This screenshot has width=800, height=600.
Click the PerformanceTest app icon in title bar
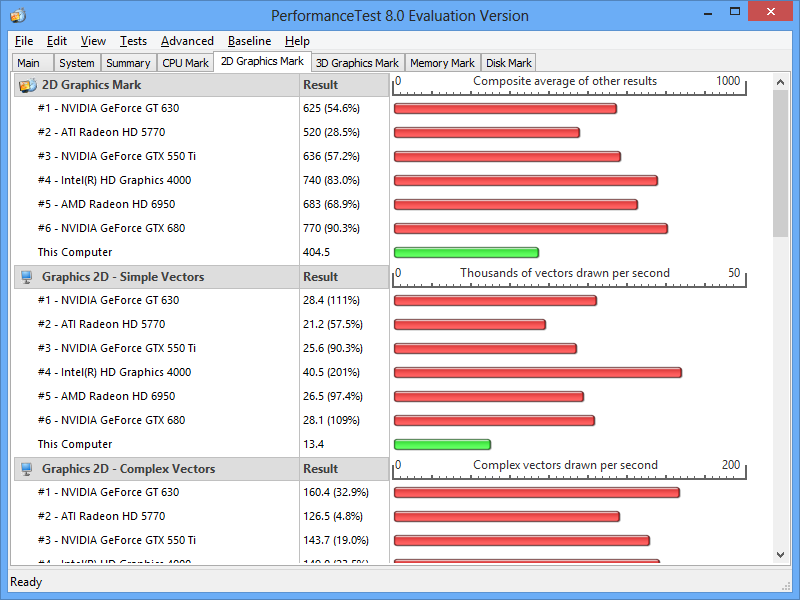[17, 15]
